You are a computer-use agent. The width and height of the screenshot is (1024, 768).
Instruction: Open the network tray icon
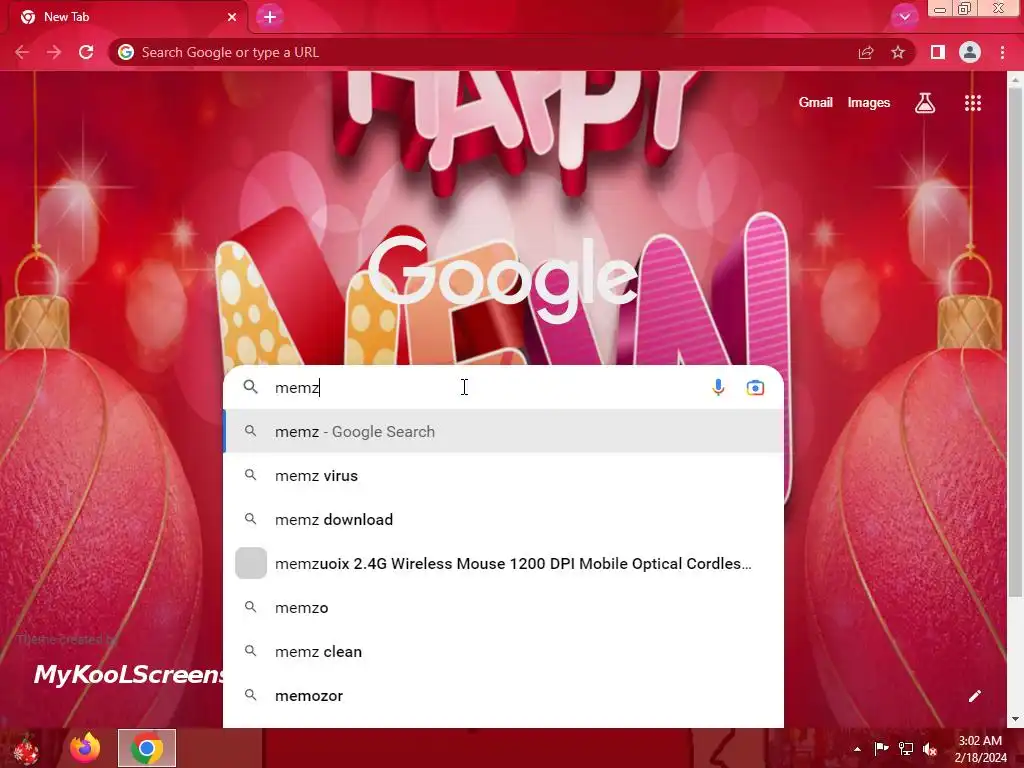coord(906,748)
